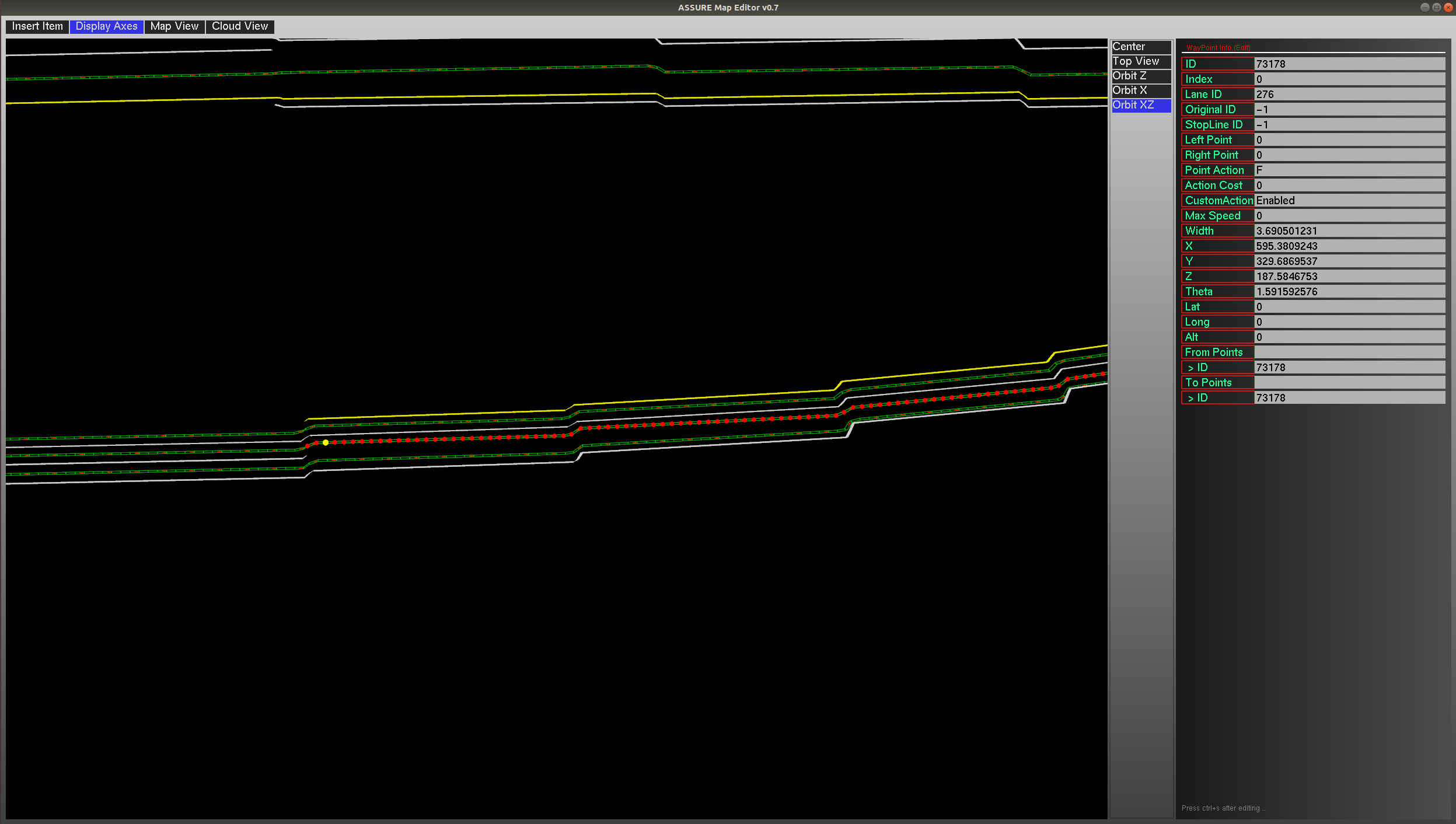Edit the Lane ID field 276
1456x824 pixels.
pyautogui.click(x=1349, y=94)
